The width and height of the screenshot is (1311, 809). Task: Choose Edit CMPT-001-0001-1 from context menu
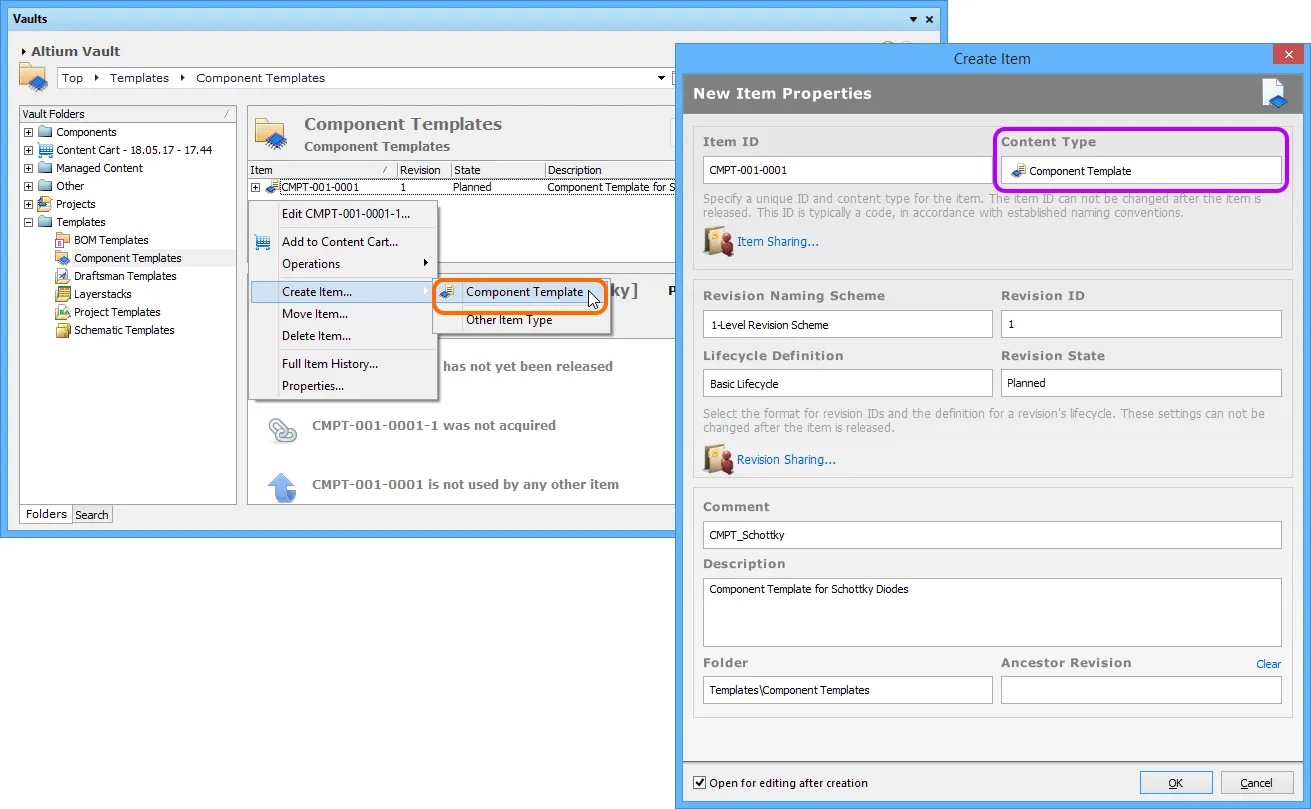coord(343,214)
